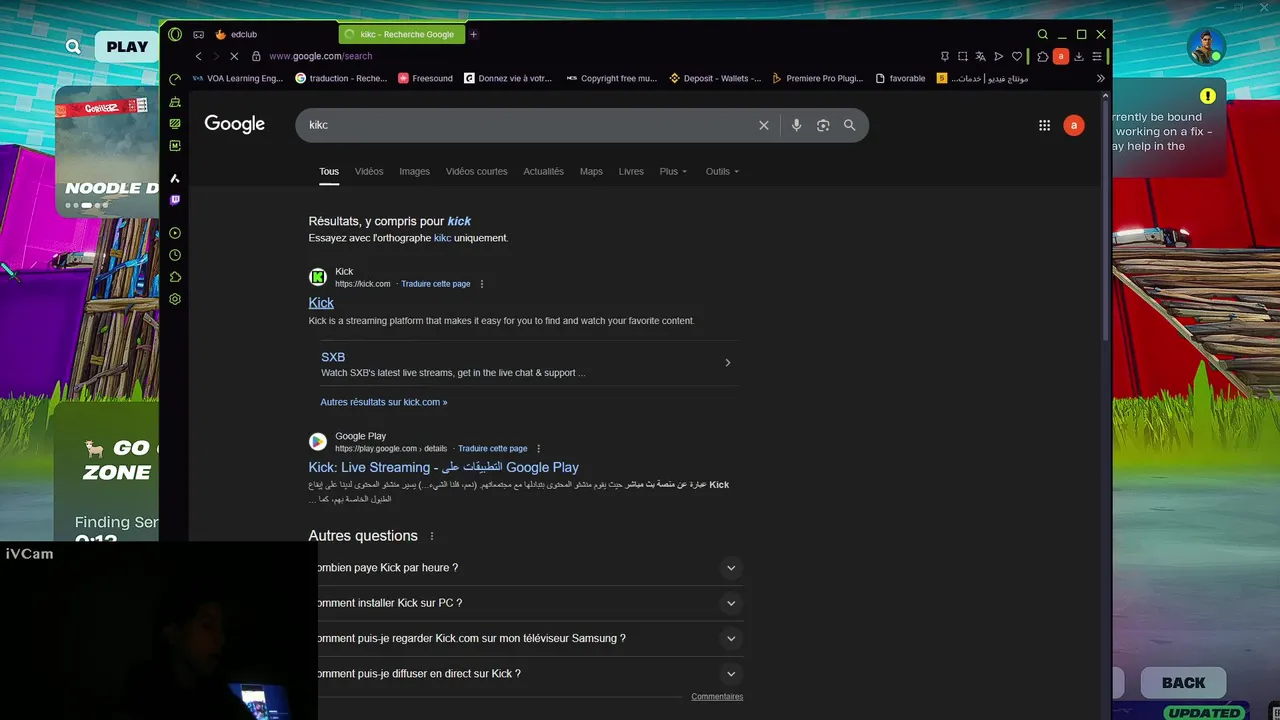Open the Freesound bookmark
The height and width of the screenshot is (720, 1280).
[x=425, y=78]
